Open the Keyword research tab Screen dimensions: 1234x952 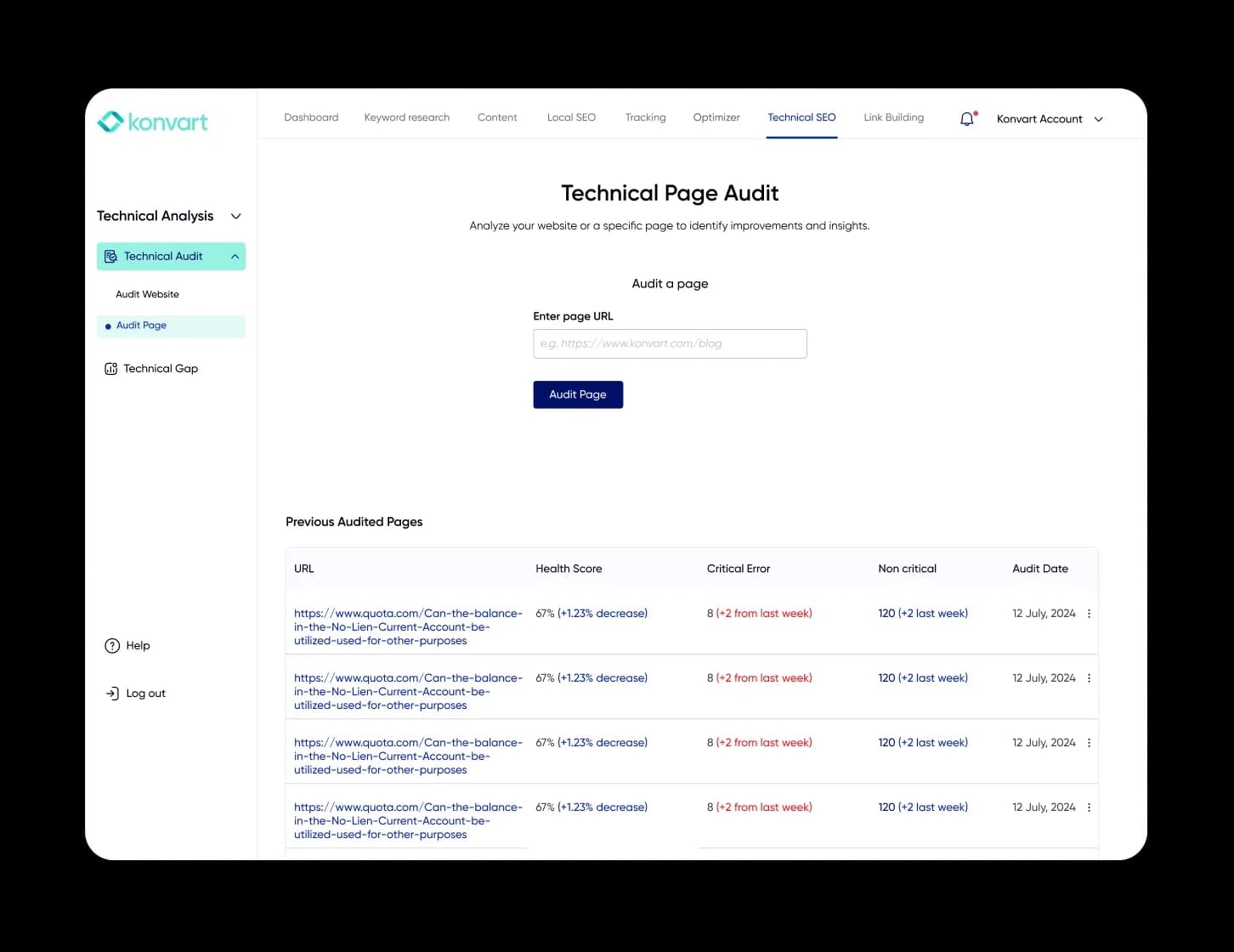coord(407,118)
